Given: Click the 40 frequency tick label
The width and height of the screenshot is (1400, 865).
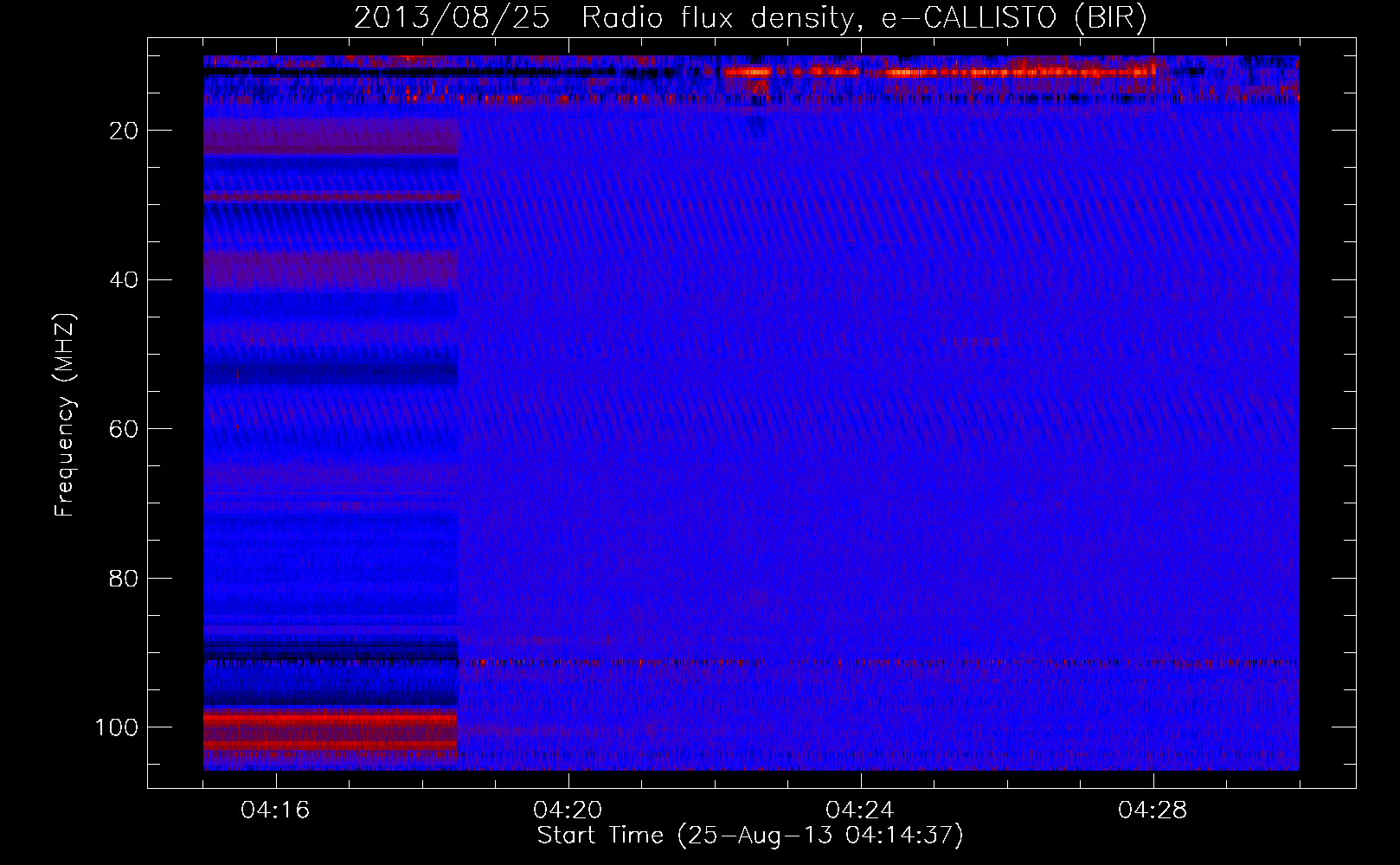Looking at the screenshot, I should click(x=125, y=280).
